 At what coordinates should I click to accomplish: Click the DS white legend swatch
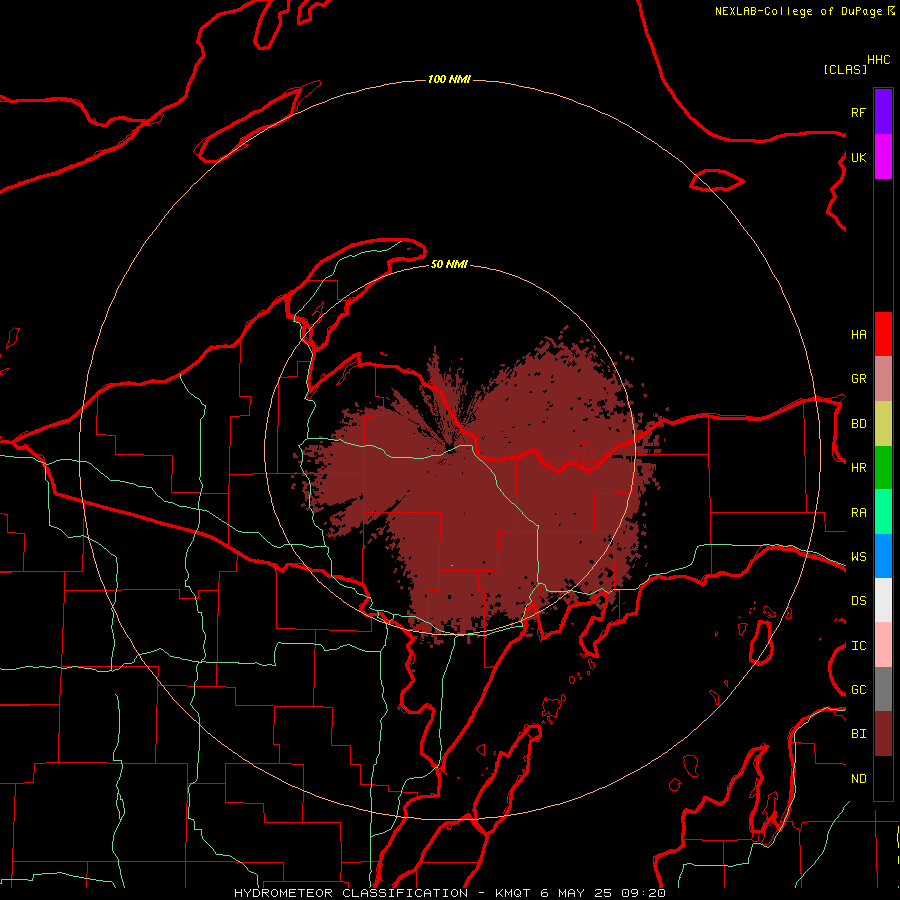click(x=883, y=600)
